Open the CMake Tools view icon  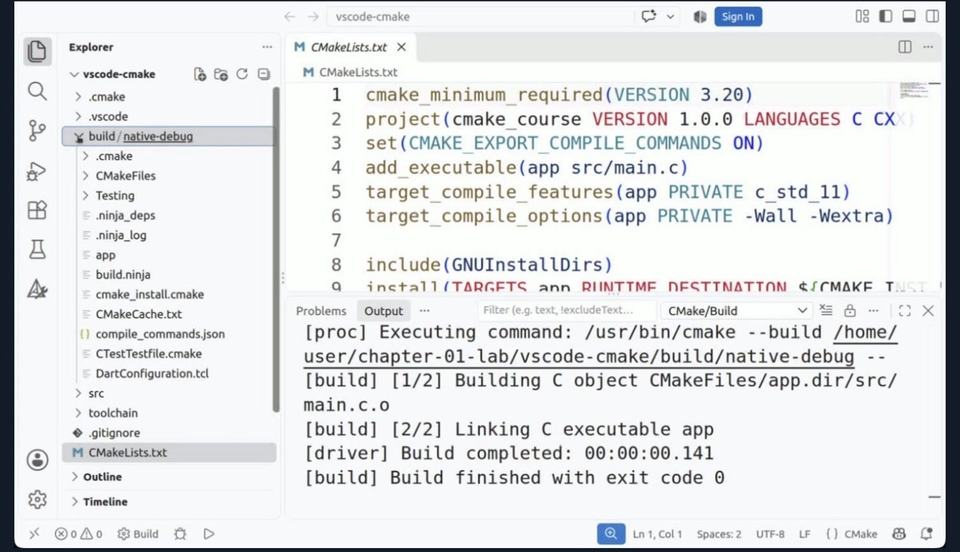tap(37, 289)
